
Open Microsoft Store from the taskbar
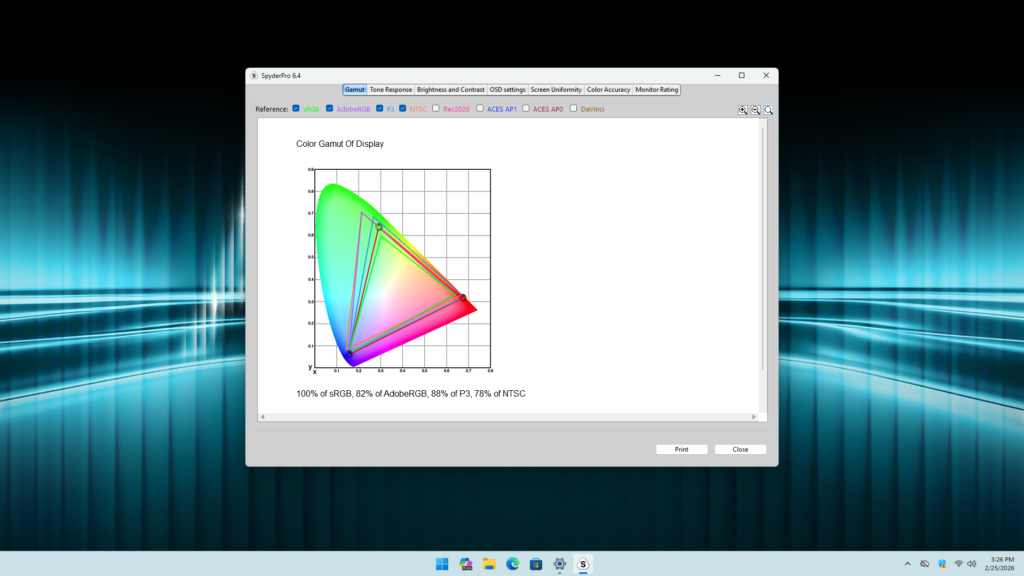click(x=536, y=564)
